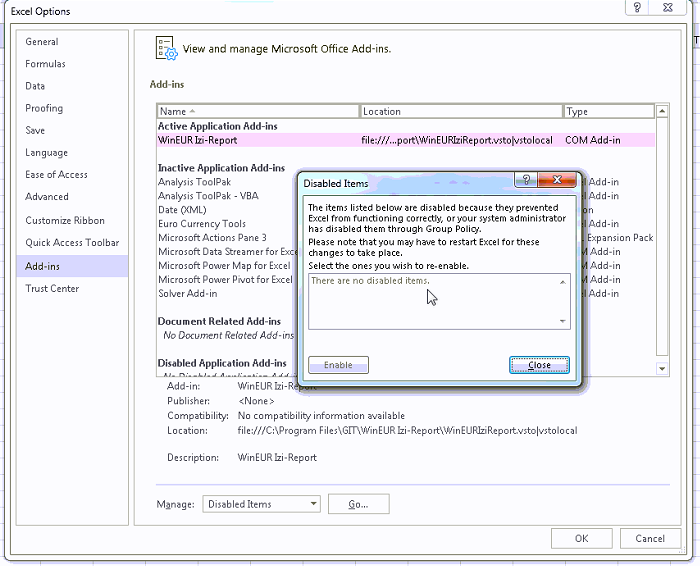Sort add-ins by the Type column header
Viewport: 700px width, 566px height.
tap(609, 112)
